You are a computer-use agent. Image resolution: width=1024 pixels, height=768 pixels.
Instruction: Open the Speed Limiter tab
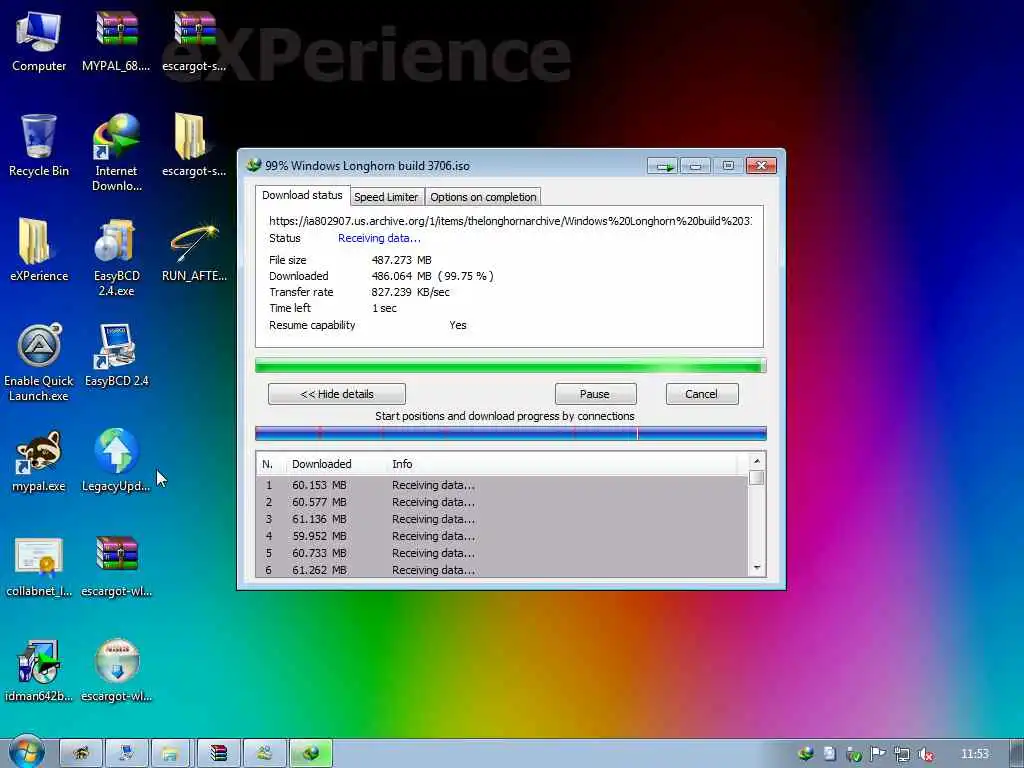click(x=386, y=197)
